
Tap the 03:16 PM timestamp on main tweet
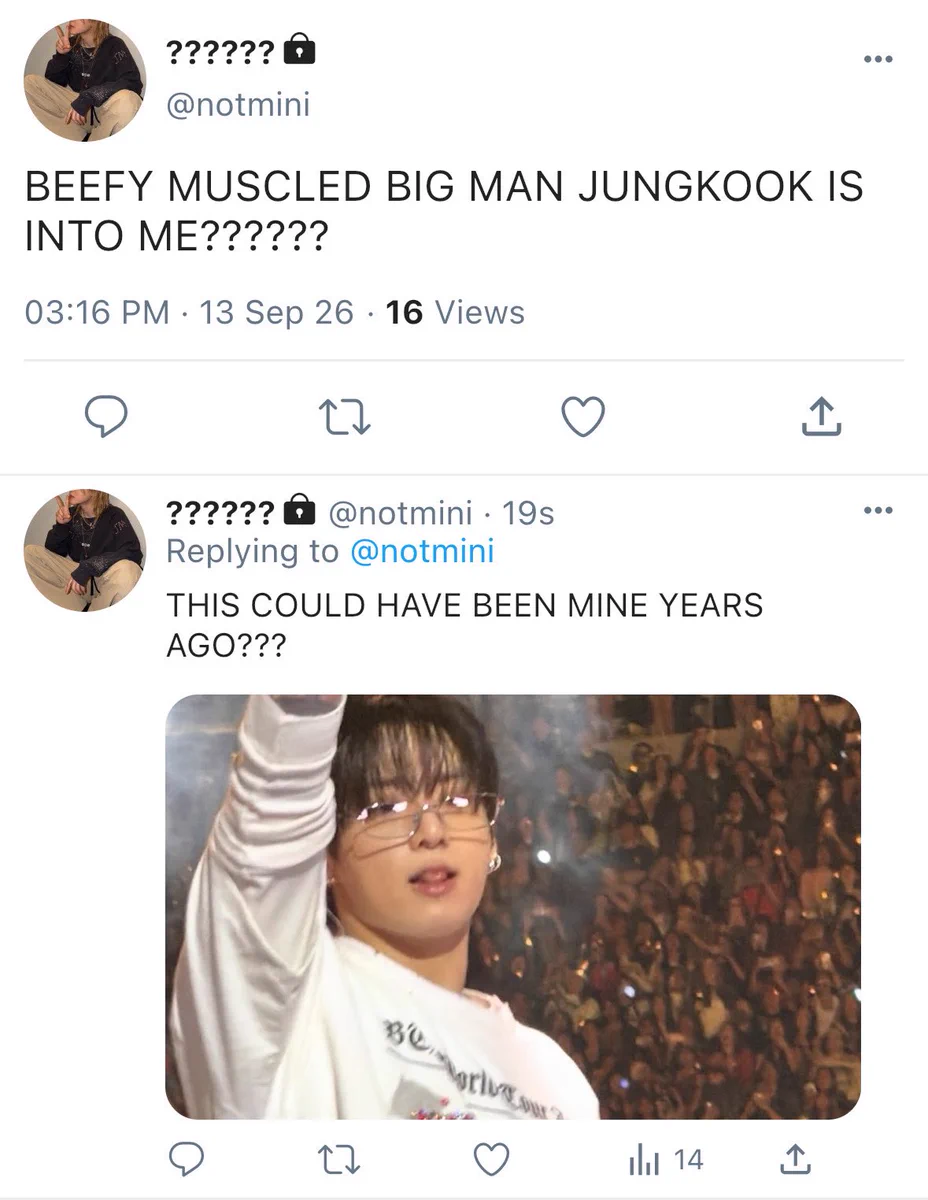[x=96, y=312]
